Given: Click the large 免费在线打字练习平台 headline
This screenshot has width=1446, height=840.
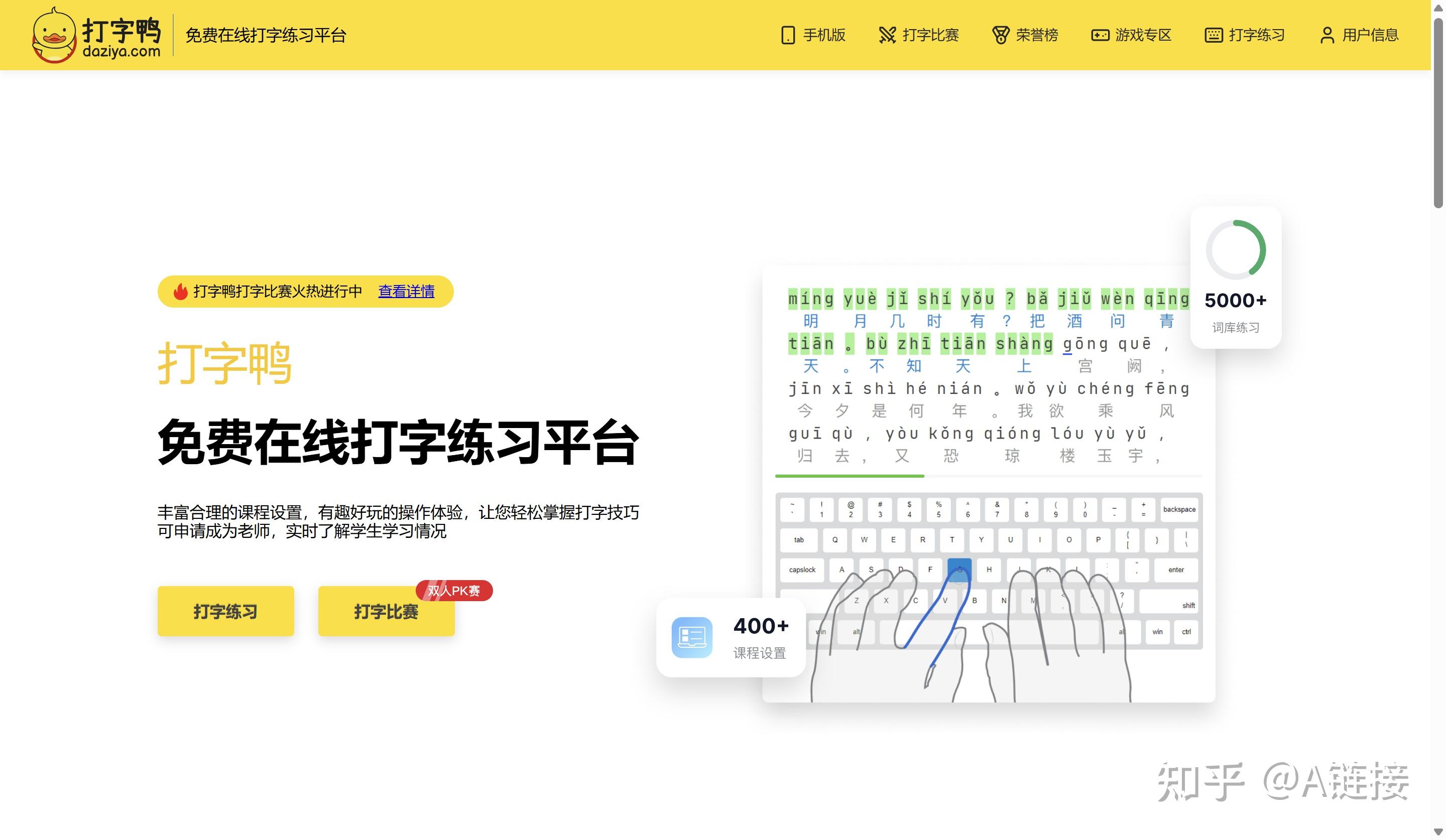Looking at the screenshot, I should (x=398, y=442).
